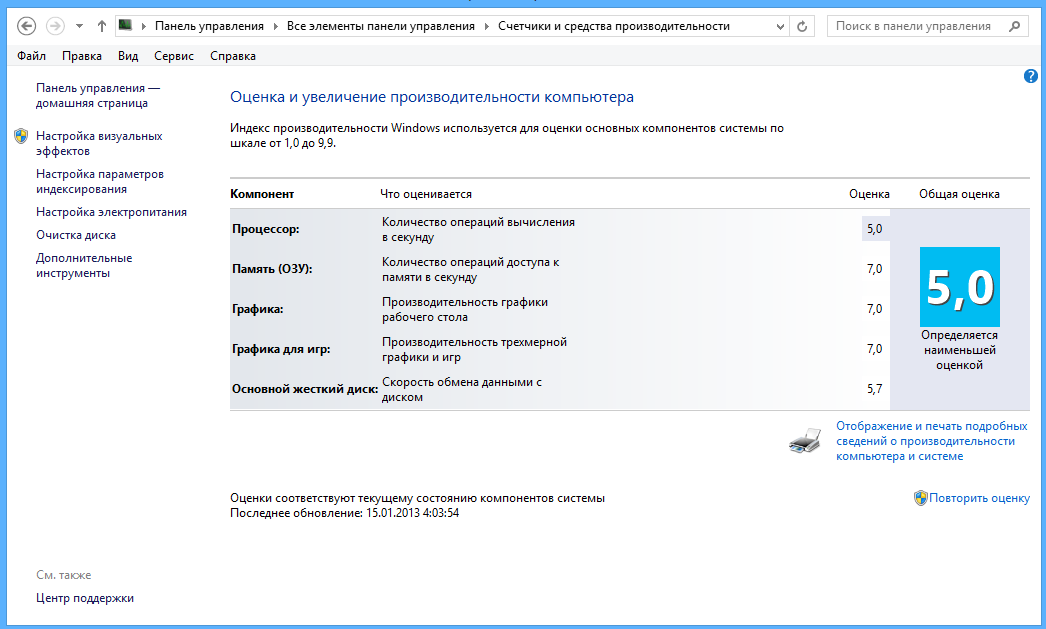
Task: Open Центр поддержки link
Action: [85, 598]
